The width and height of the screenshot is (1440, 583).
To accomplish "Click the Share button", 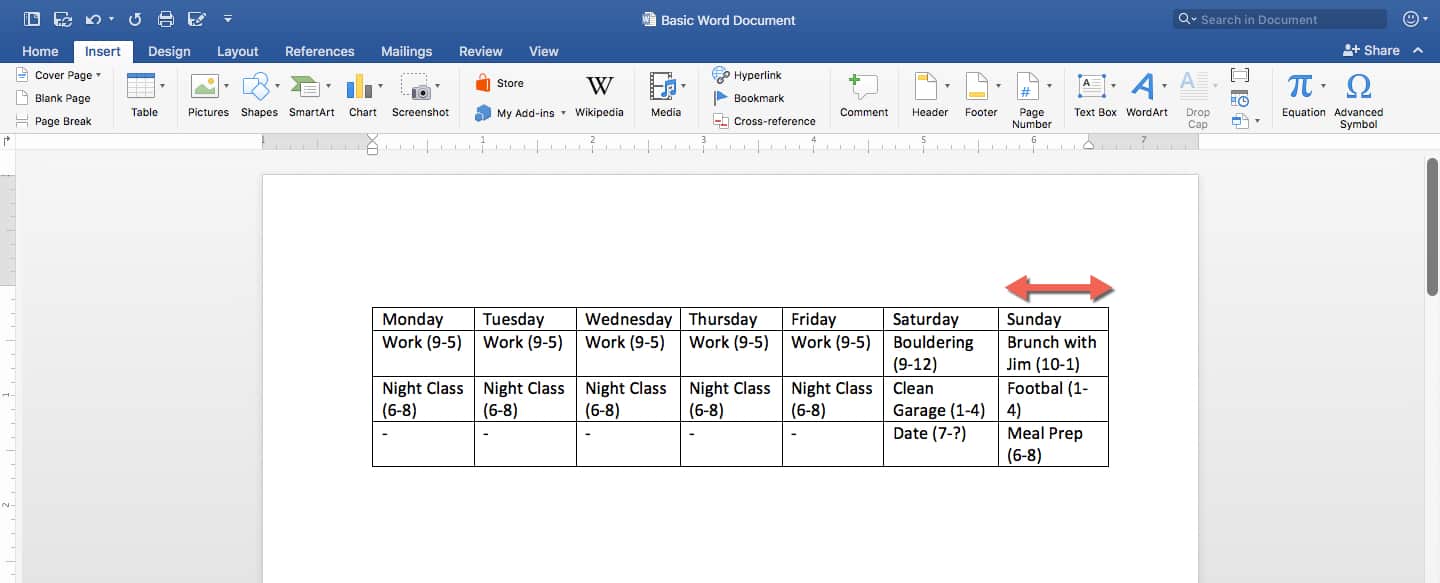I will pos(1371,50).
